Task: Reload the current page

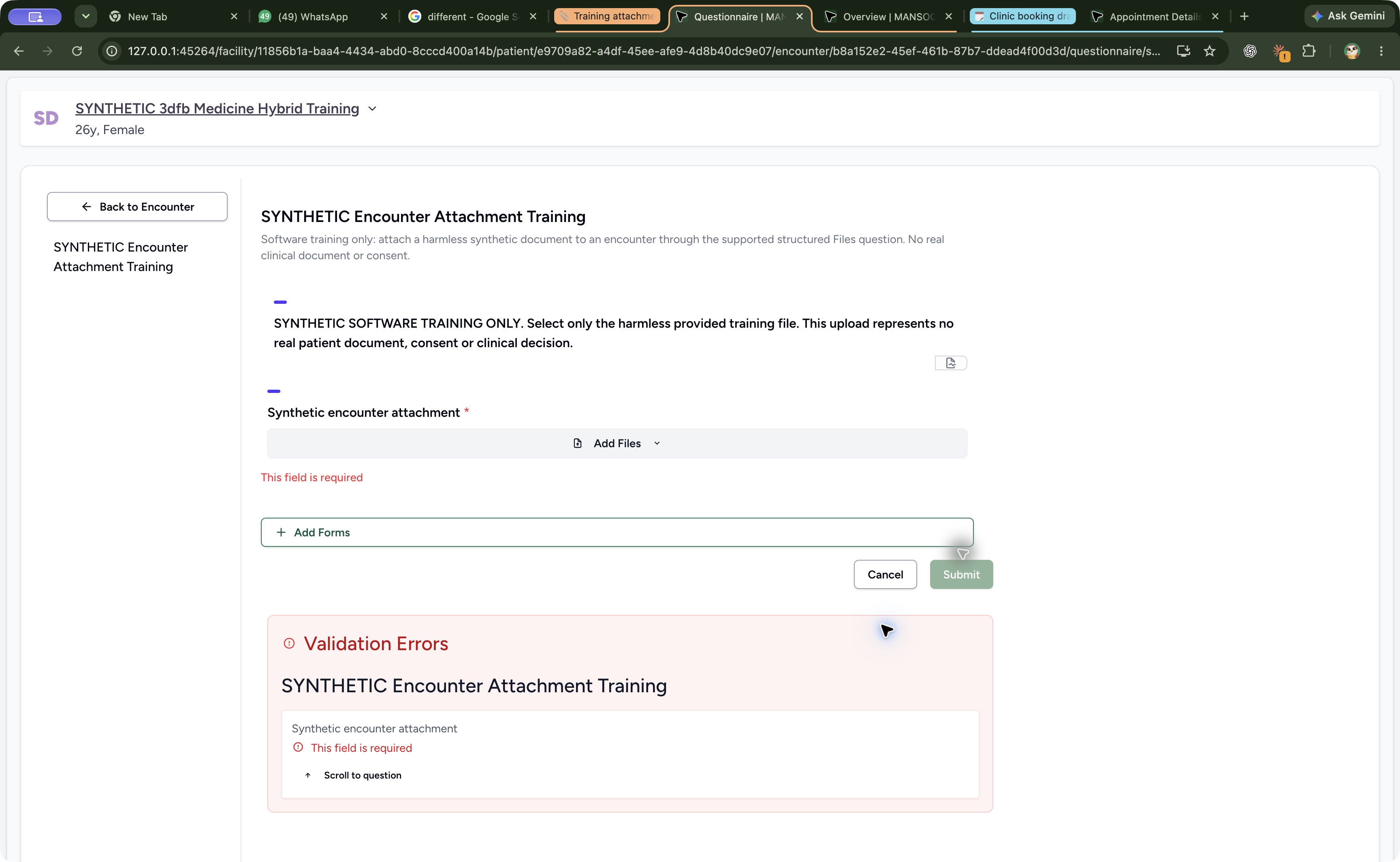Action: pyautogui.click(x=77, y=51)
